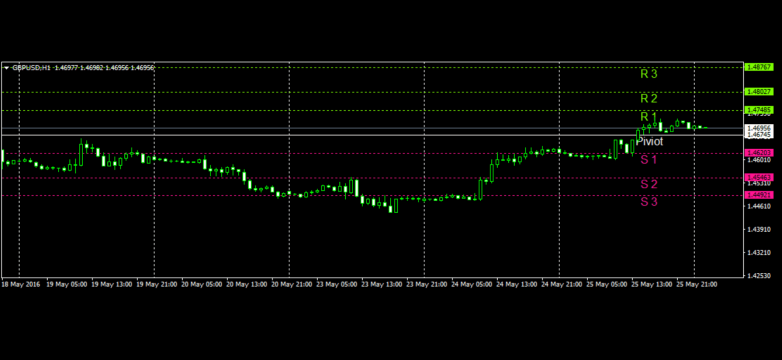Image resolution: width=782 pixels, height=360 pixels.
Task: Select the 1.44921 support price tag
Action: click(x=758, y=195)
